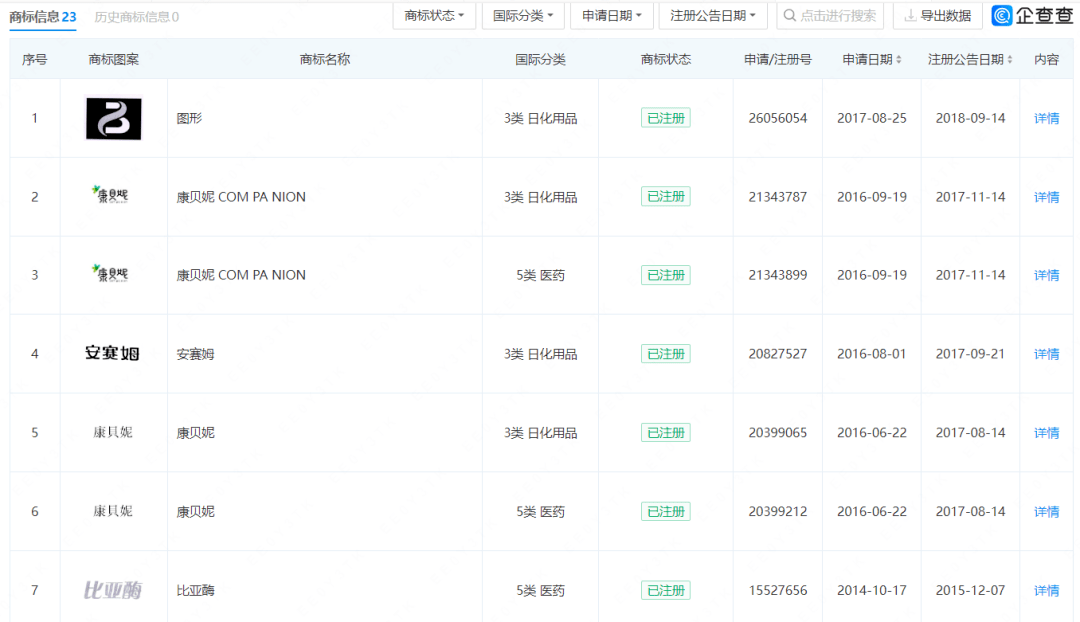Screen dimensions: 1080x622
Task: Click the 康贝妮 COM PA NION logo in row 2
Action: (x=110, y=194)
